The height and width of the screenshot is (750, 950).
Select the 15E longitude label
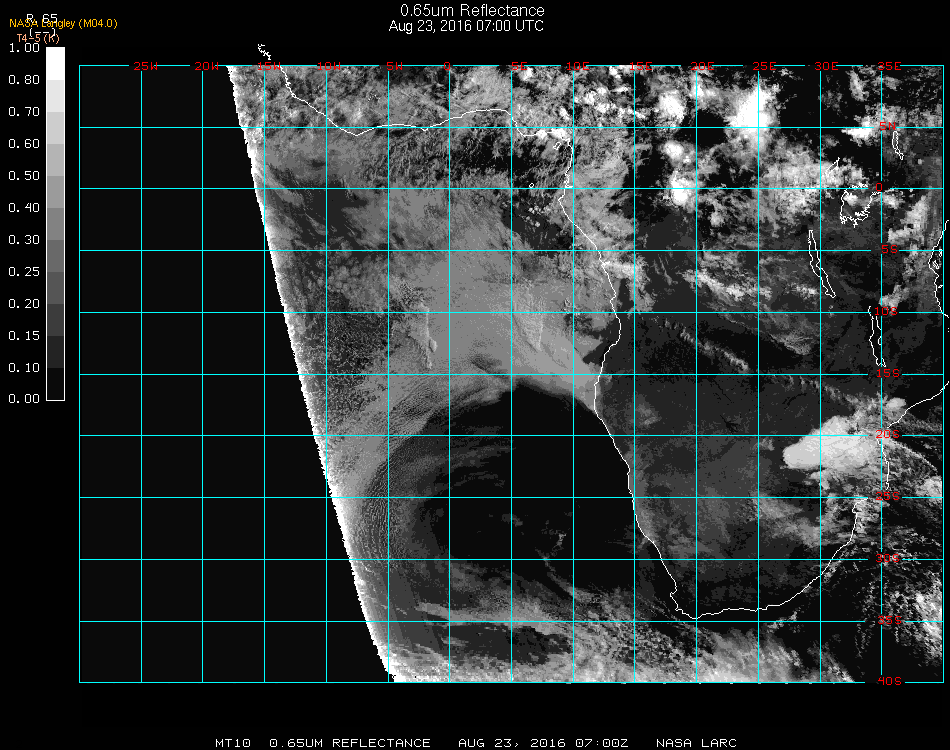(641, 66)
